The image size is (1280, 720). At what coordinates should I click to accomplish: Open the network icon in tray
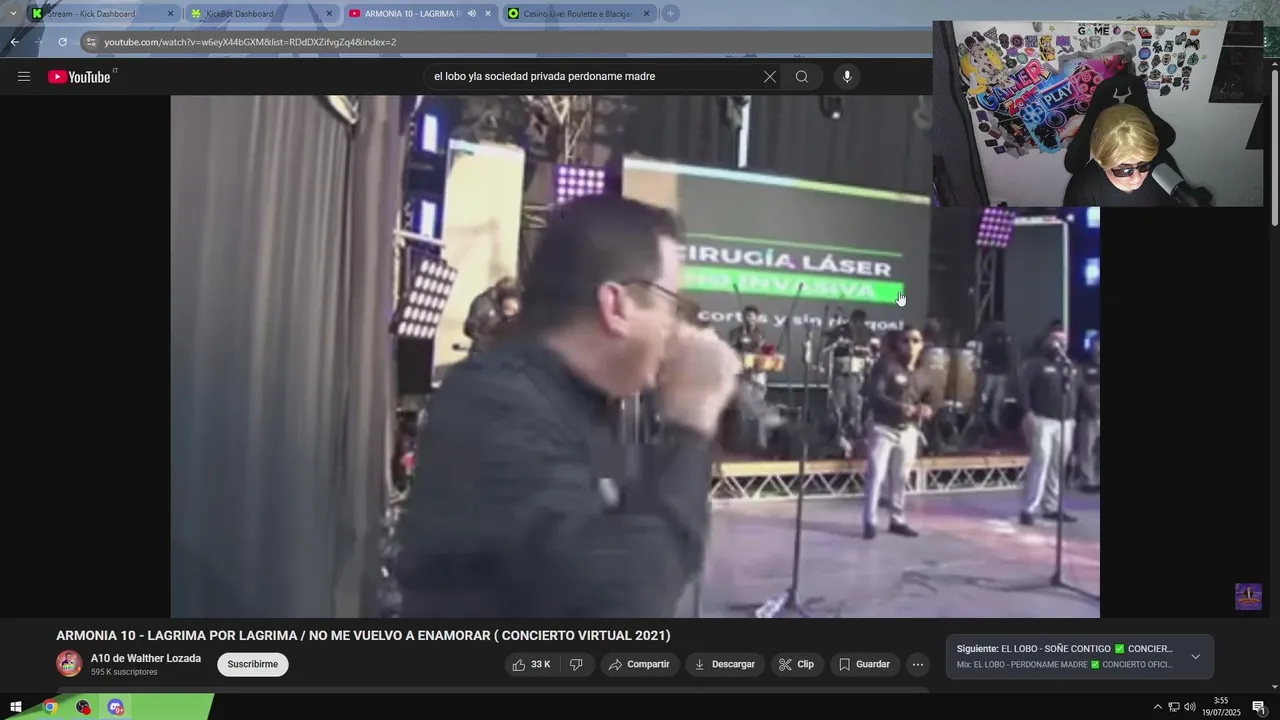1174,707
